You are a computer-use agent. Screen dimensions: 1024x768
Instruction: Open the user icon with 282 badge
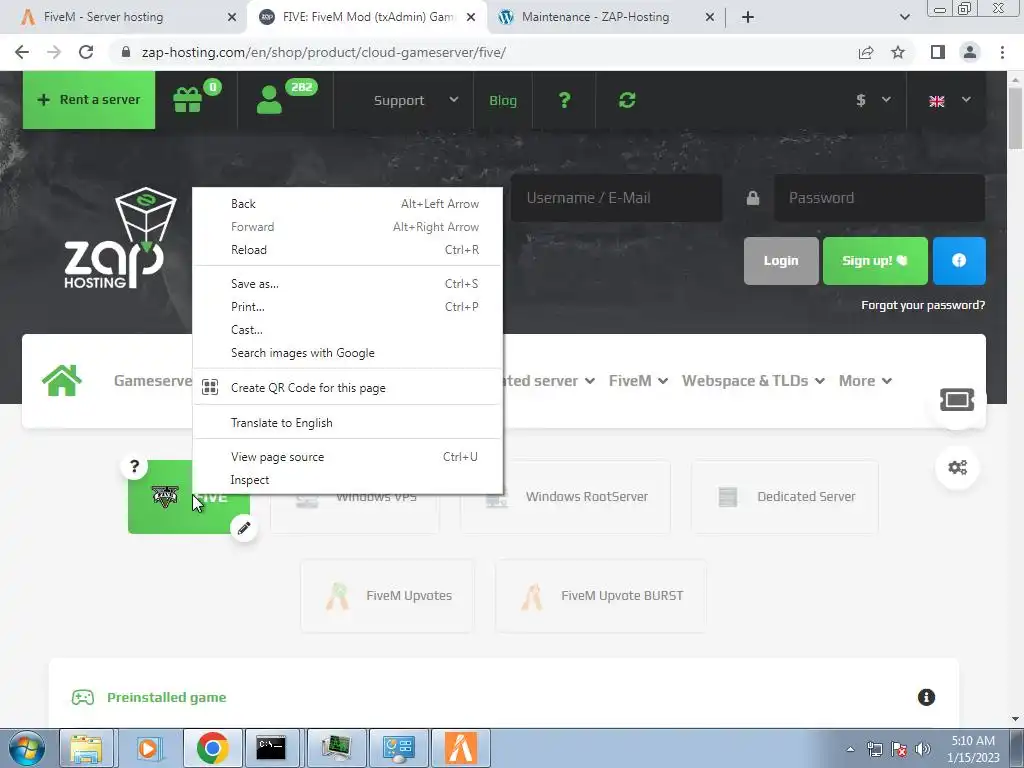tap(269, 100)
